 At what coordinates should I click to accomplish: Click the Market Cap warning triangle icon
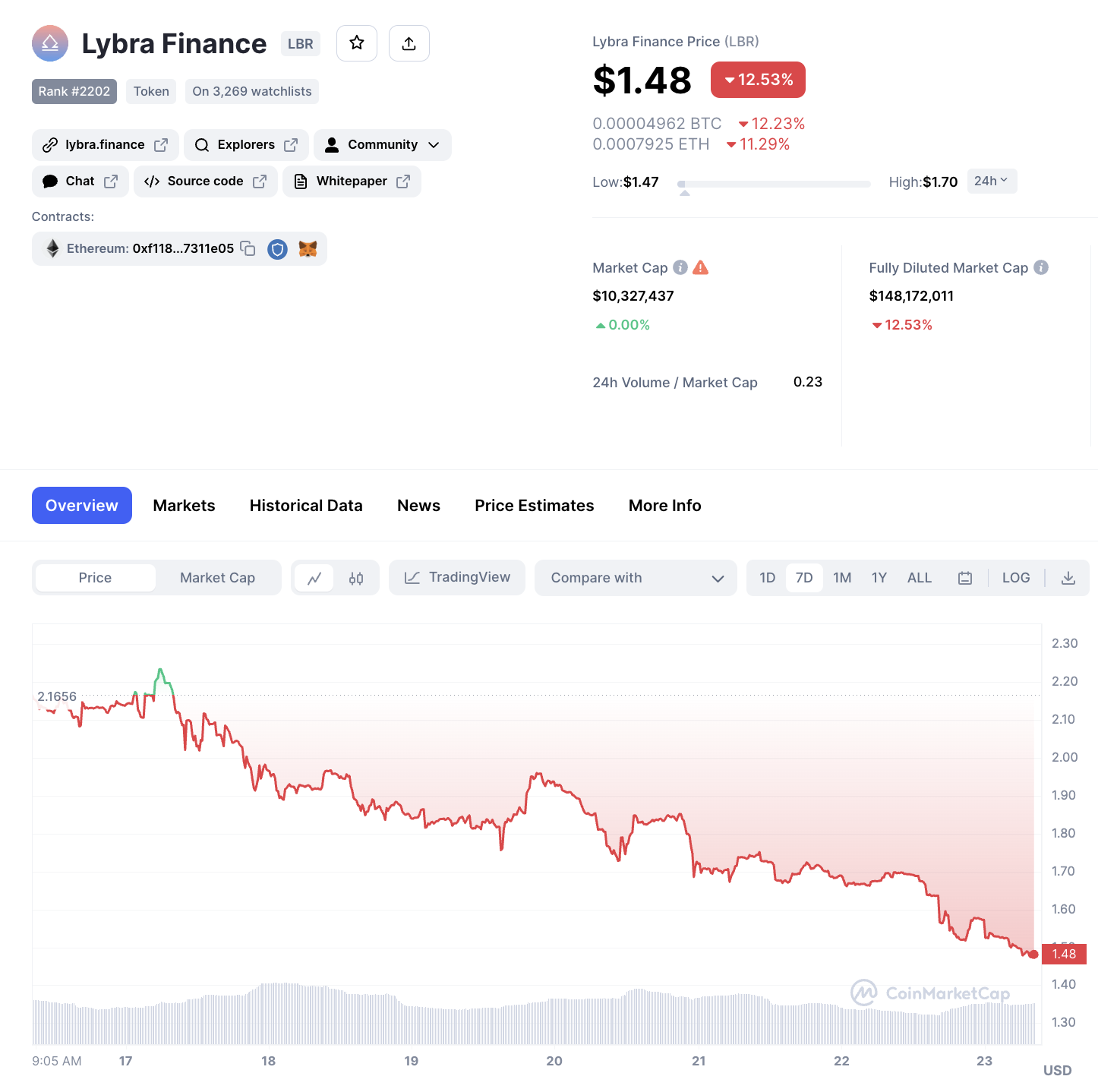[x=700, y=267]
